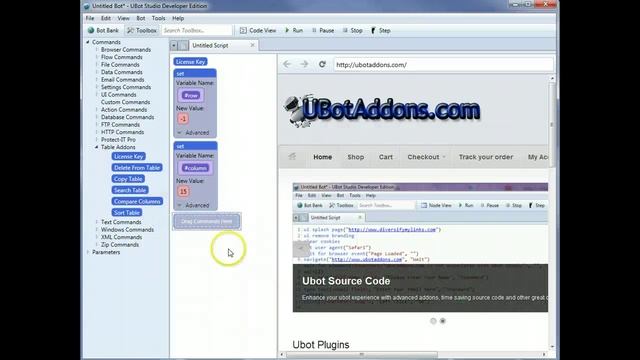Switch to Code View

[x=258, y=31]
